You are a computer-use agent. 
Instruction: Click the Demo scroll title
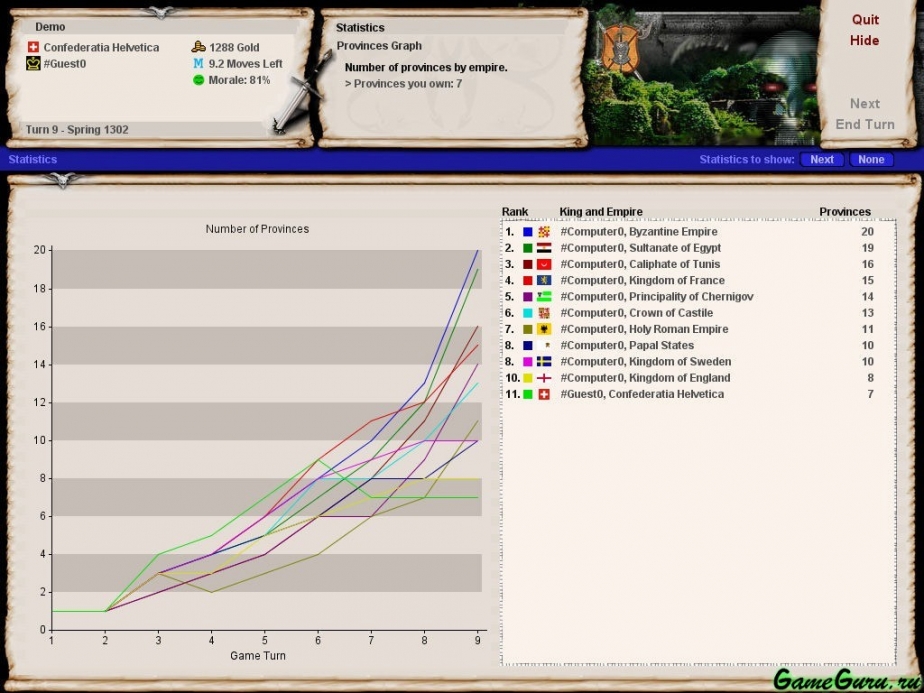(x=50, y=27)
